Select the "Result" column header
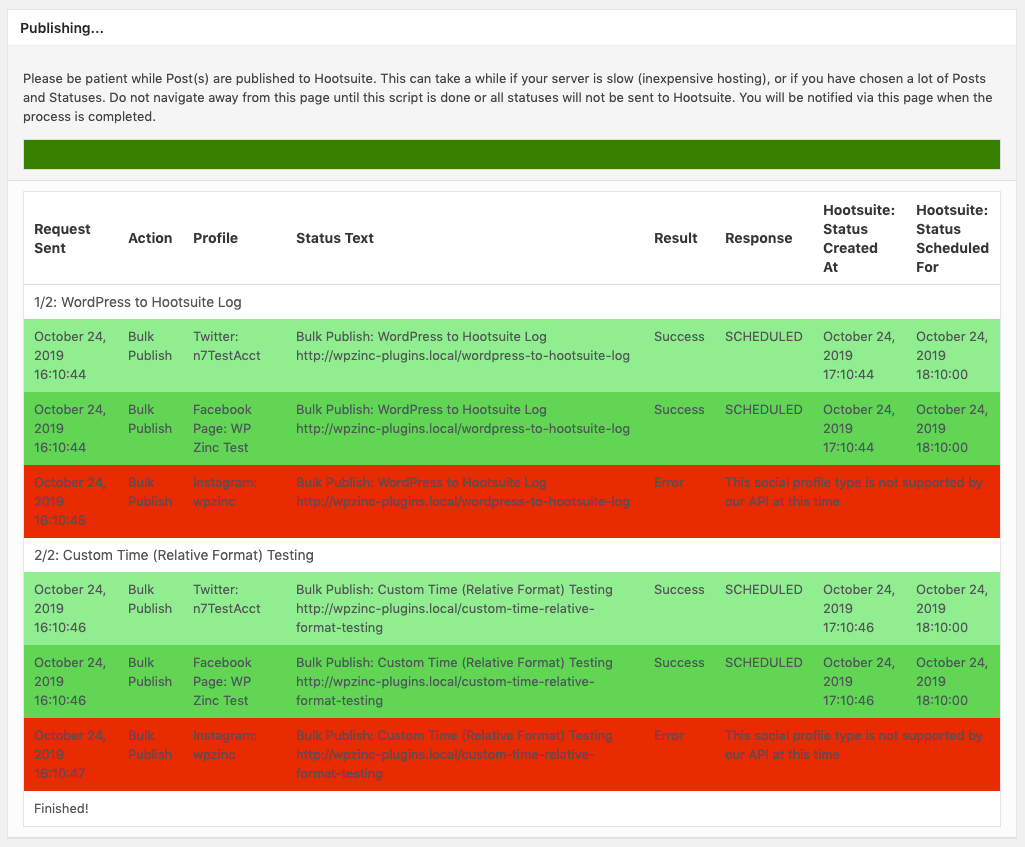The image size is (1025, 847). coord(675,239)
